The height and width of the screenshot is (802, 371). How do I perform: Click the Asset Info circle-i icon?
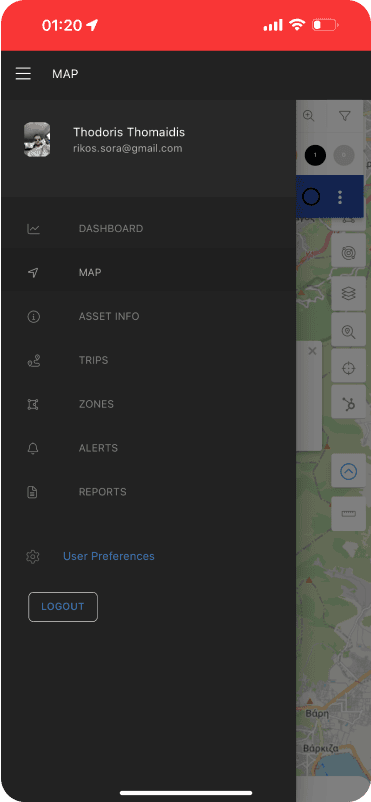[x=33, y=317]
